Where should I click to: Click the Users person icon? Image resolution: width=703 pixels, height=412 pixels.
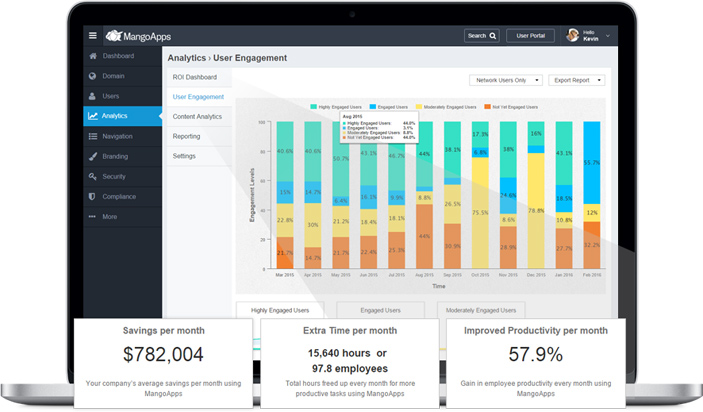pyautogui.click(x=92, y=96)
